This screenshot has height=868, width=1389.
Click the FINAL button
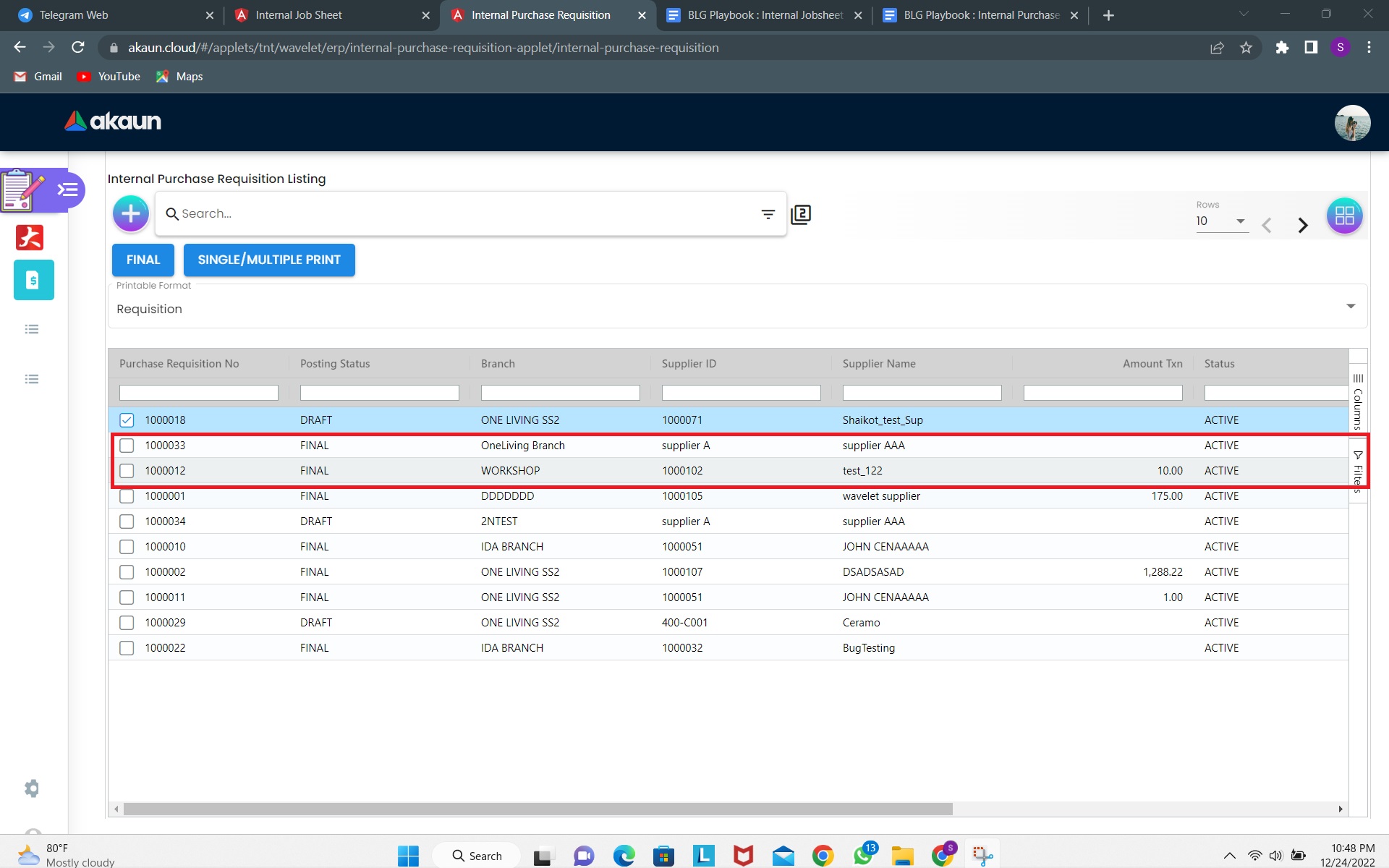click(x=143, y=260)
